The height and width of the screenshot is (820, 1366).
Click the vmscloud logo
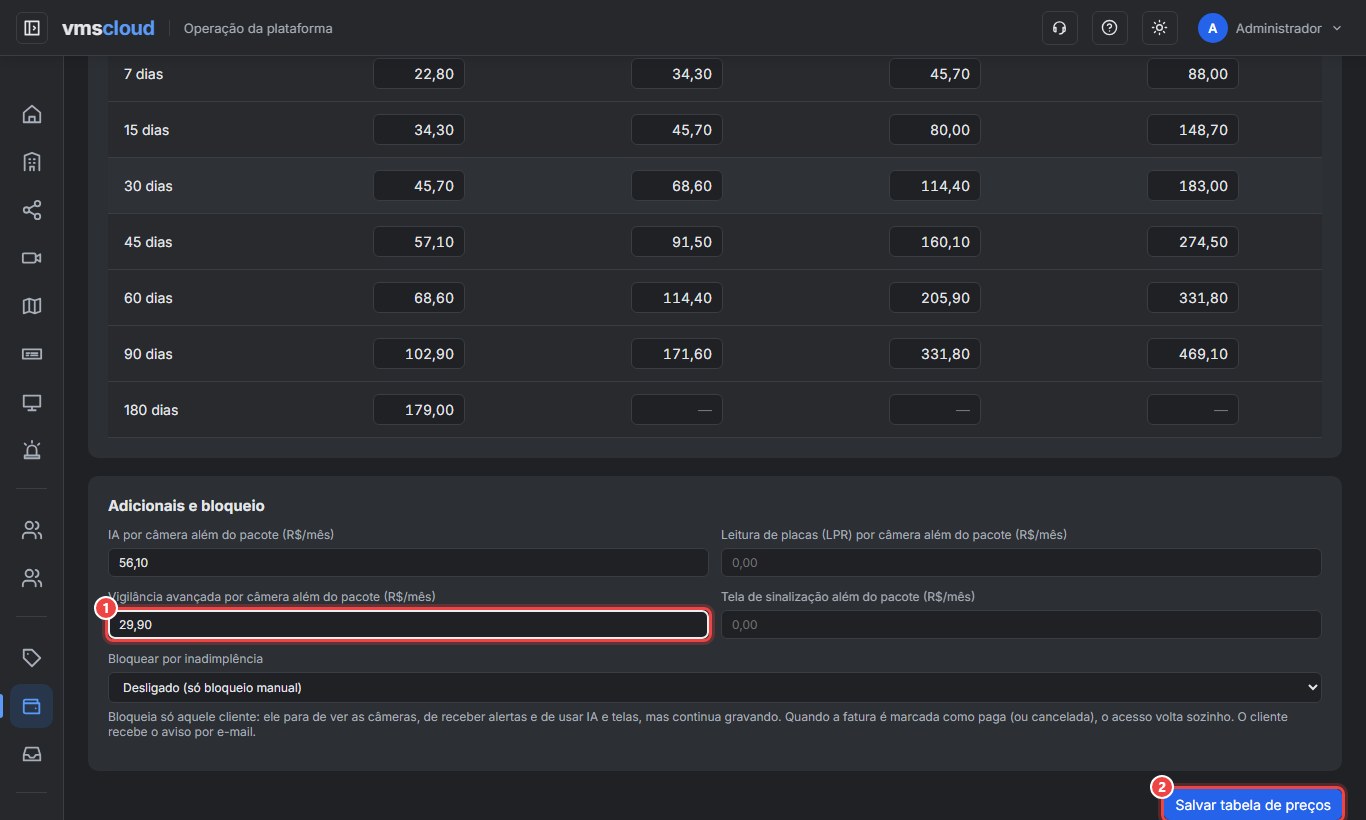(x=108, y=28)
